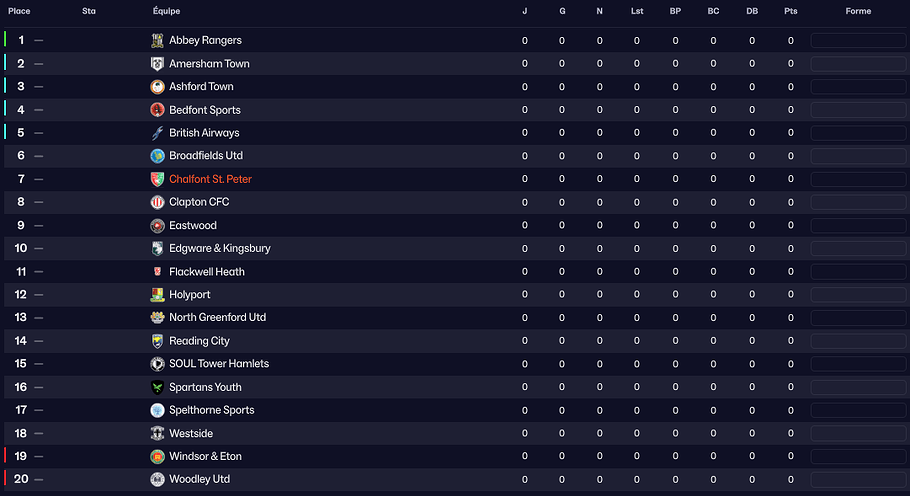Click the Chalfont St. Peter crest
The width and height of the screenshot is (910, 496).
157,179
